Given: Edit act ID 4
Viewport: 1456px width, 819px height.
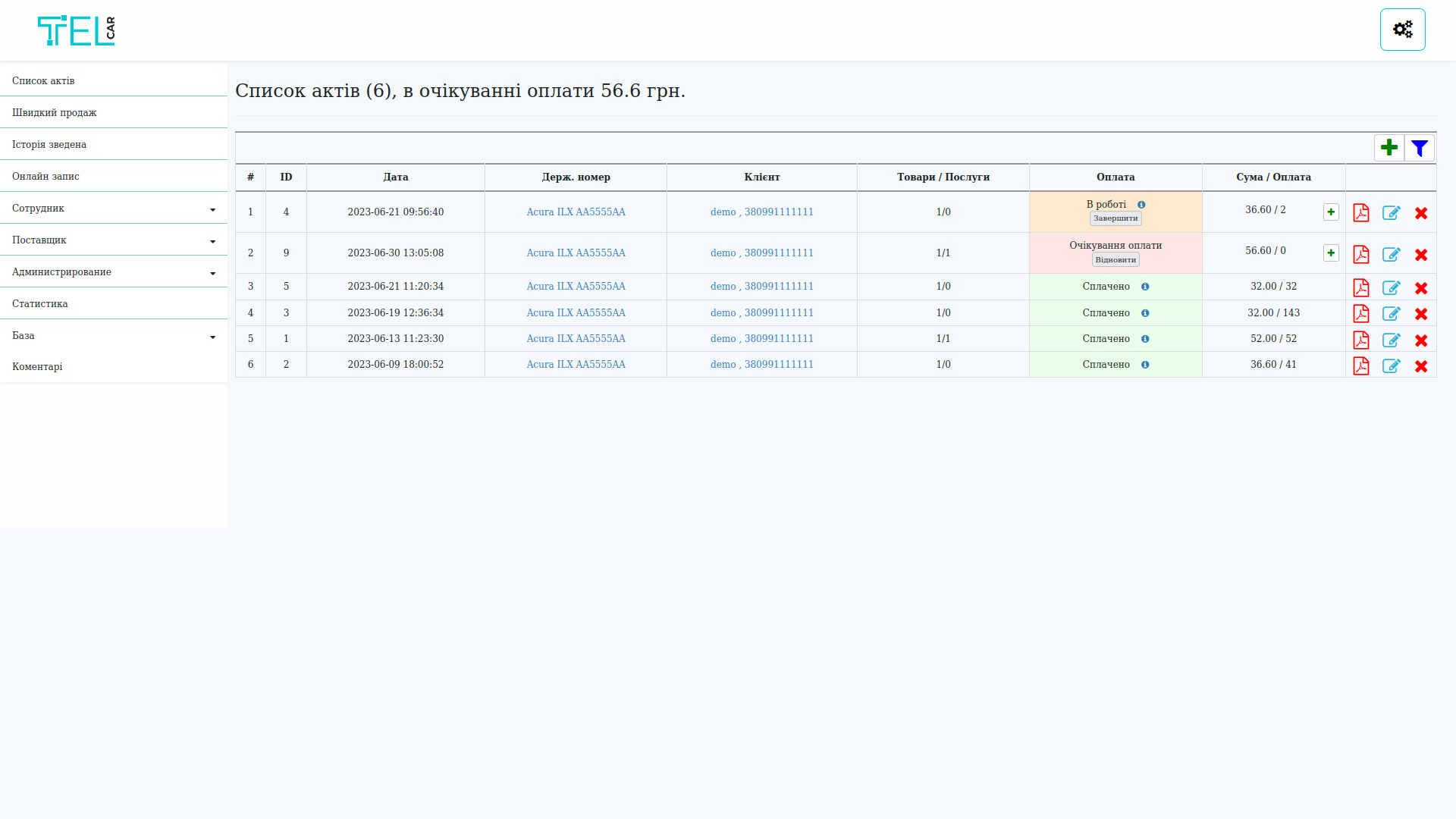Looking at the screenshot, I should 1392,213.
